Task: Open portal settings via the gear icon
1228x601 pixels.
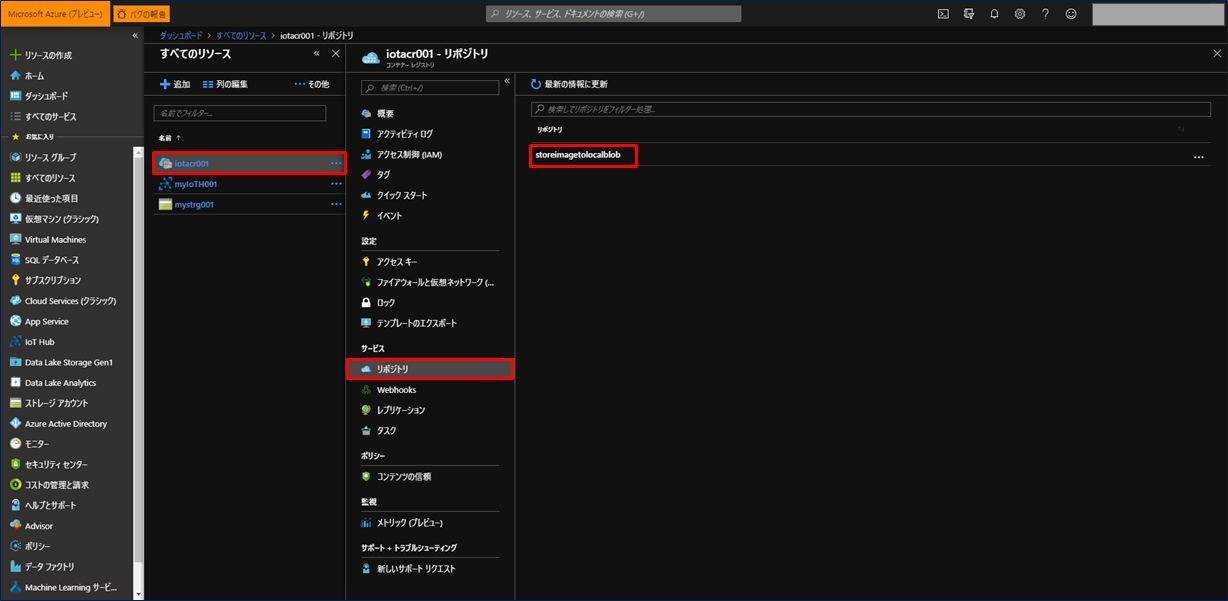Action: coord(1020,14)
